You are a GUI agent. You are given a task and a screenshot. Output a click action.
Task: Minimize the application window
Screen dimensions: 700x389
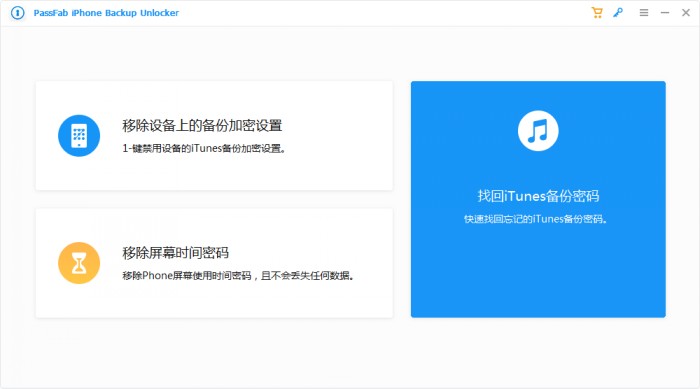click(x=665, y=13)
